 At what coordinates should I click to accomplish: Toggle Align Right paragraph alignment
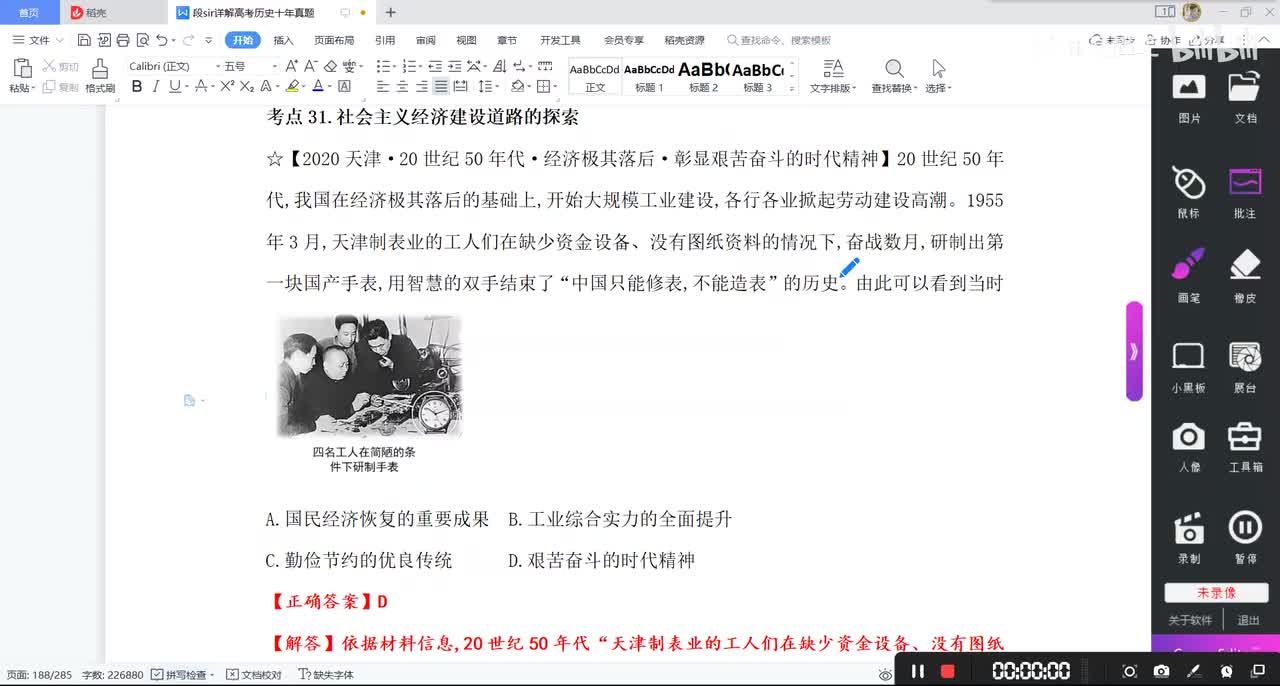click(x=421, y=87)
